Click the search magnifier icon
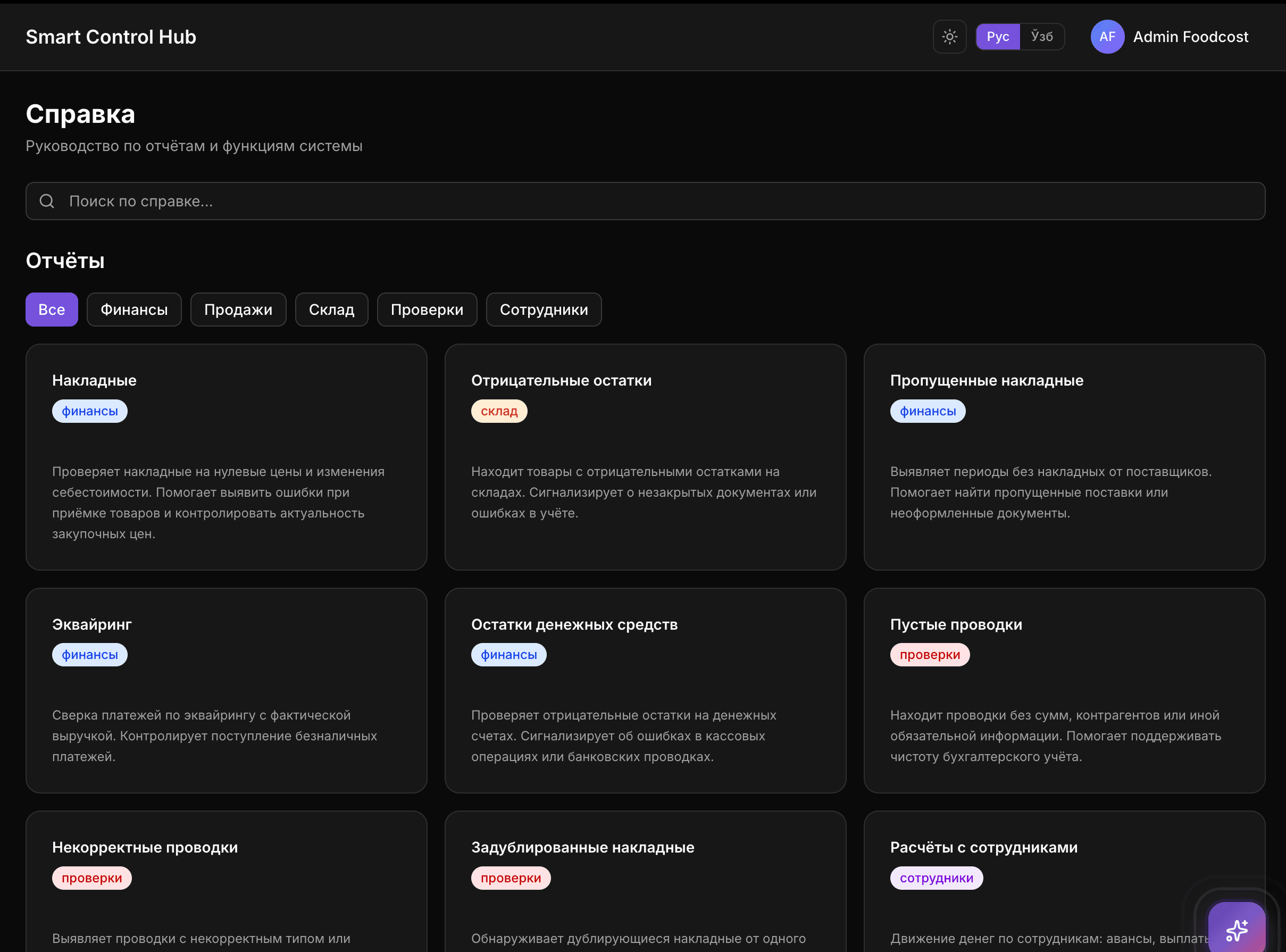This screenshot has height=952, width=1286. (47, 201)
